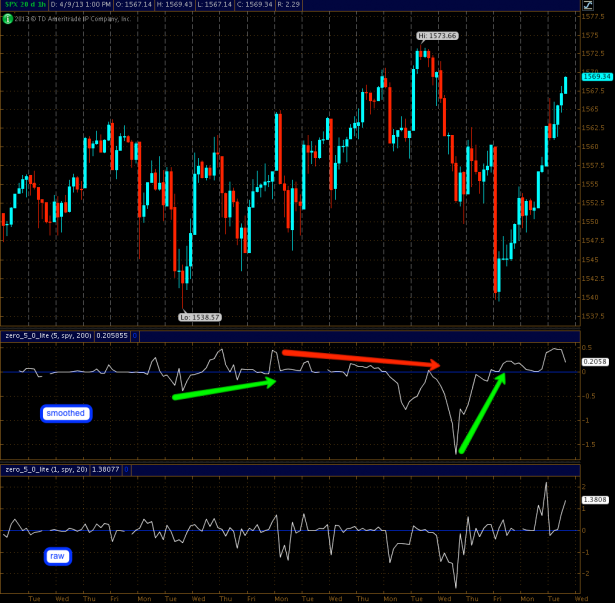The image size is (615, 603).
Task: Click the high value H: 1569.43
Action: 174,5
